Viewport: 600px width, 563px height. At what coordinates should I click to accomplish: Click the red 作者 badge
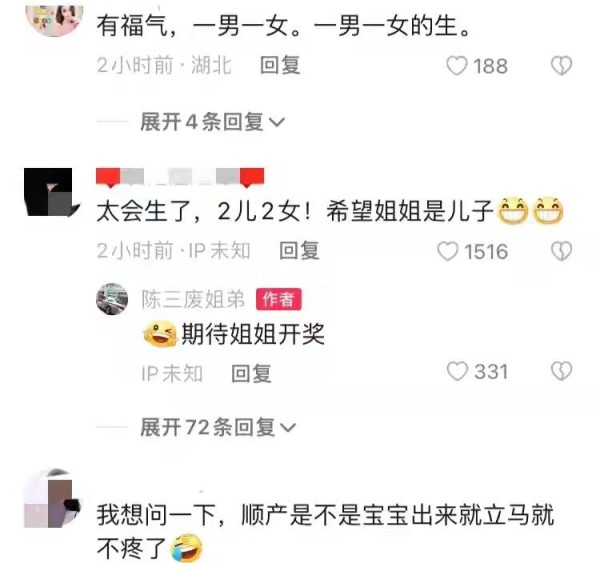[x=279, y=299]
